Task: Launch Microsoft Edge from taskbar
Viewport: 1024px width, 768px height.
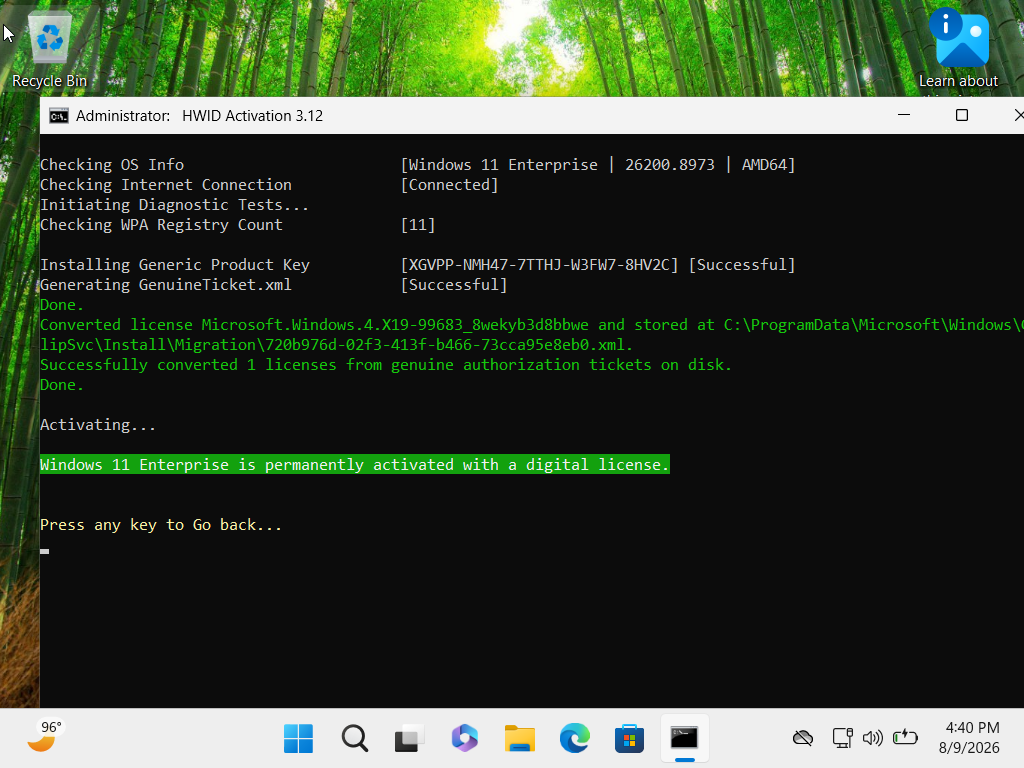Action: coord(575,739)
